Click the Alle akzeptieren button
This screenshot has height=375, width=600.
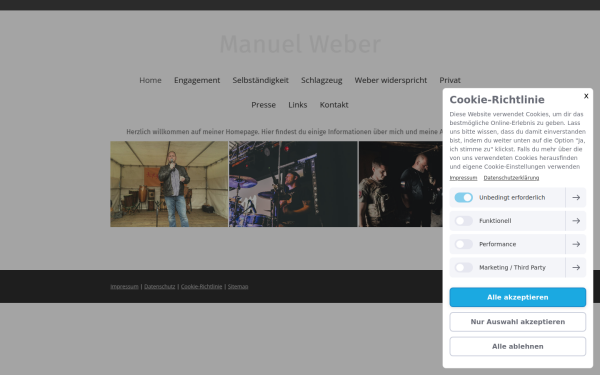click(x=517, y=297)
